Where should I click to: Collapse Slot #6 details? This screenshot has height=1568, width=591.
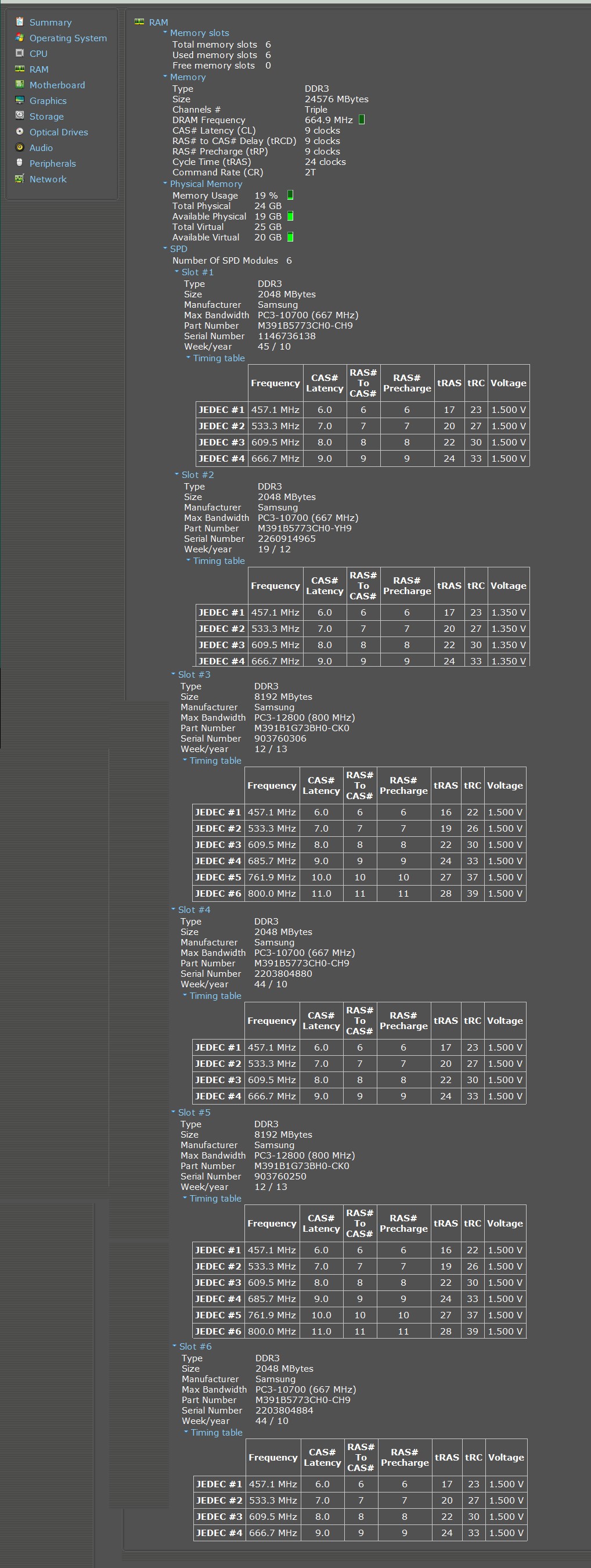(174, 1346)
